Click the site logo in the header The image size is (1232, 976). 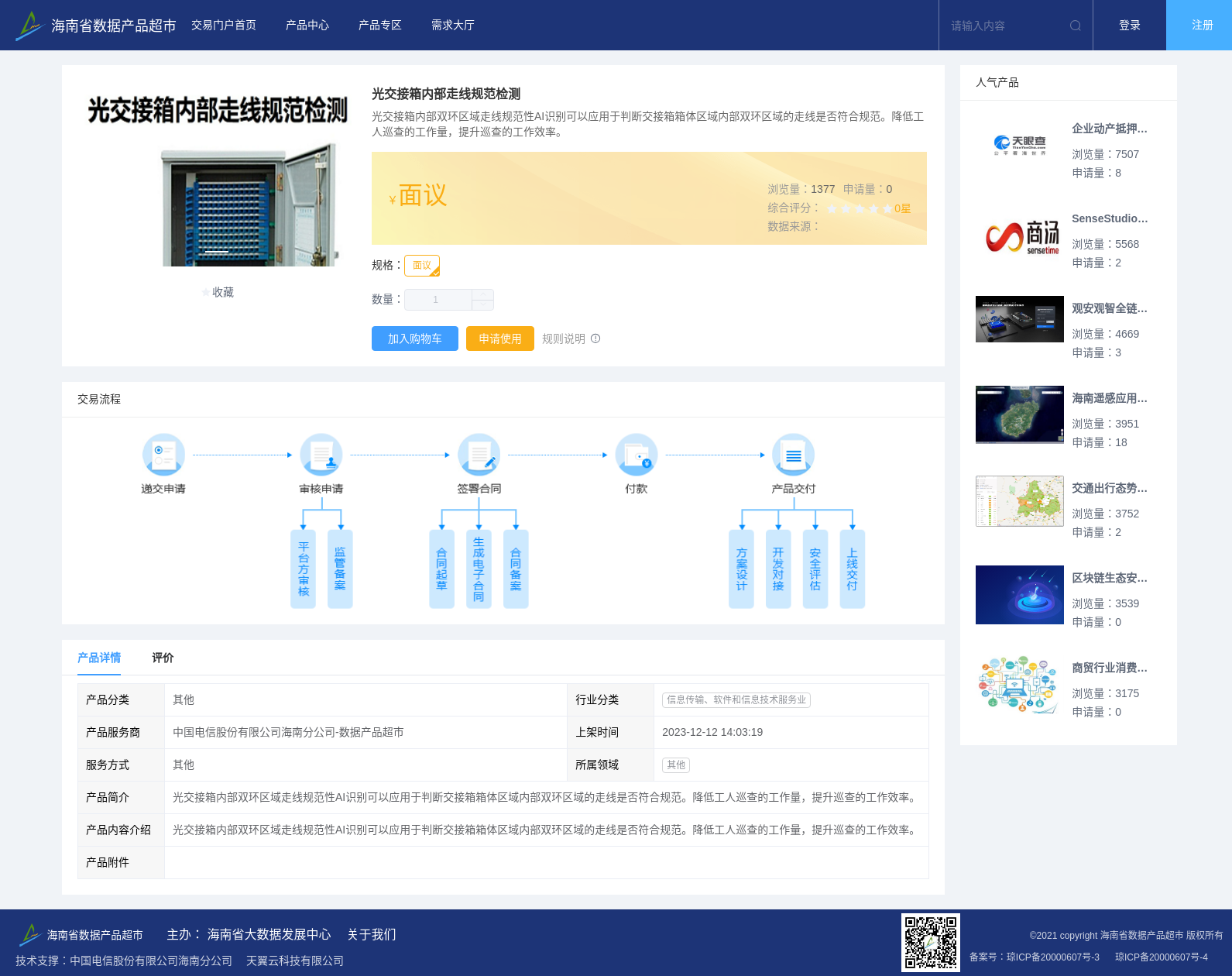(x=96, y=26)
